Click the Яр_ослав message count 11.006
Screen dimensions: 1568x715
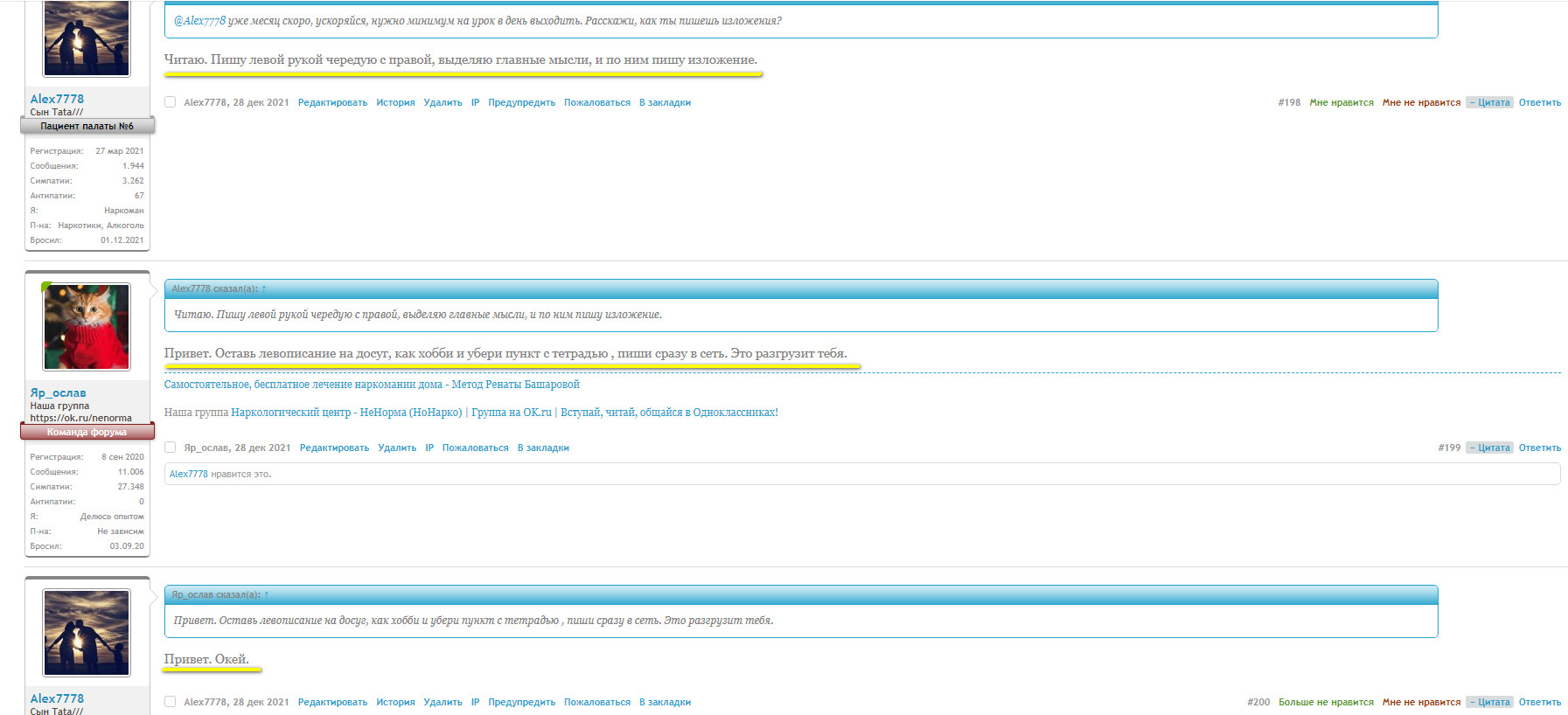[130, 472]
